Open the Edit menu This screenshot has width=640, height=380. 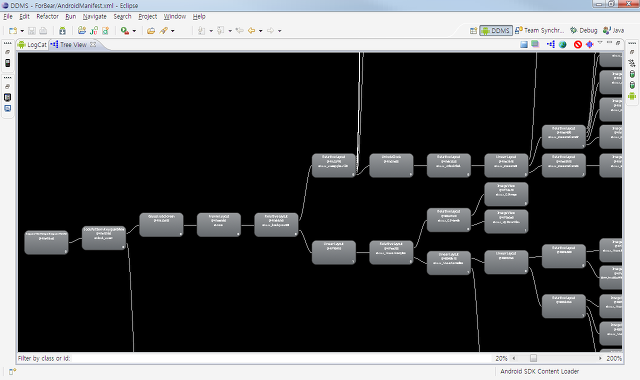[24, 17]
